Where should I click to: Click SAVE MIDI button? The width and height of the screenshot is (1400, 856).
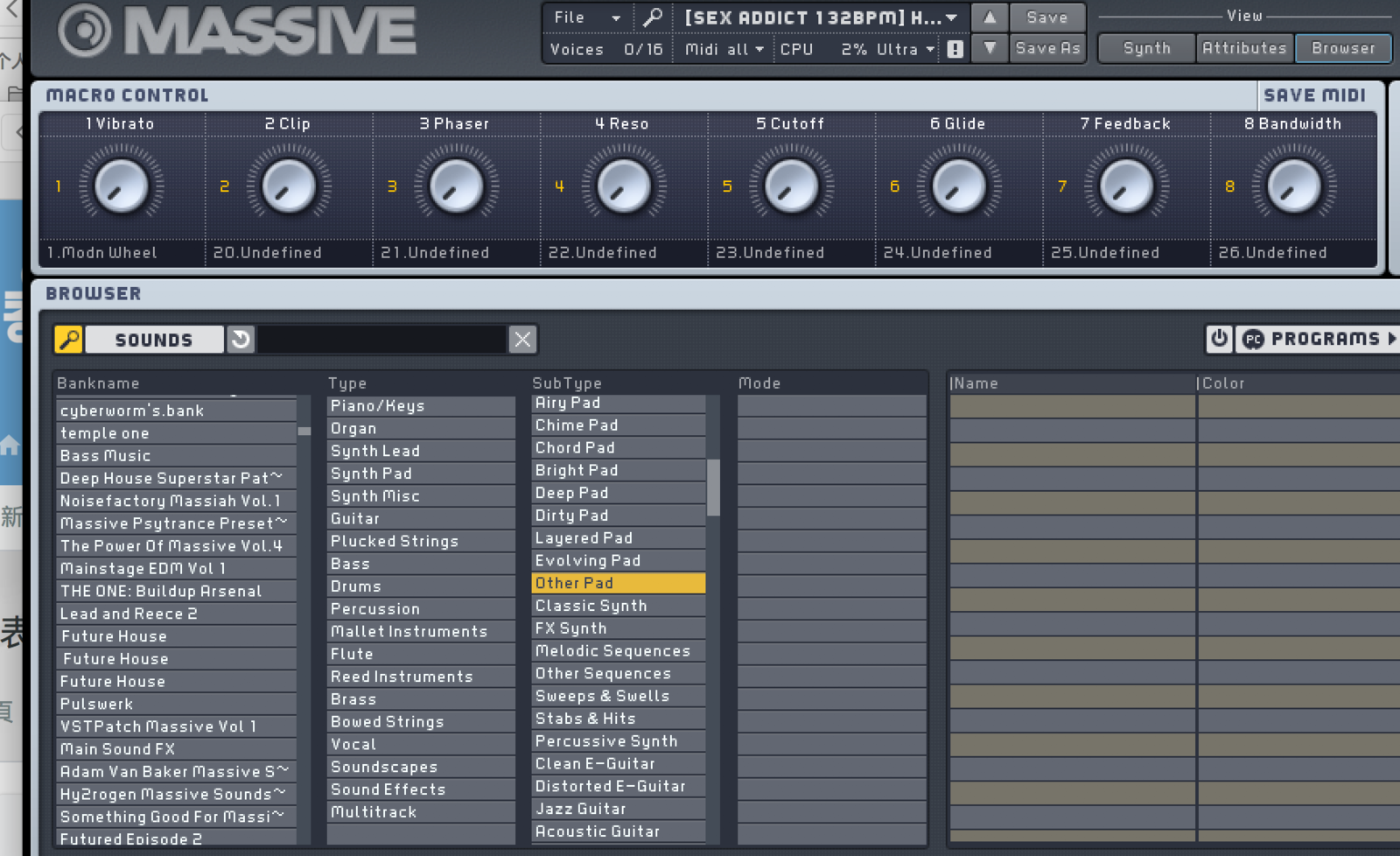point(1314,95)
